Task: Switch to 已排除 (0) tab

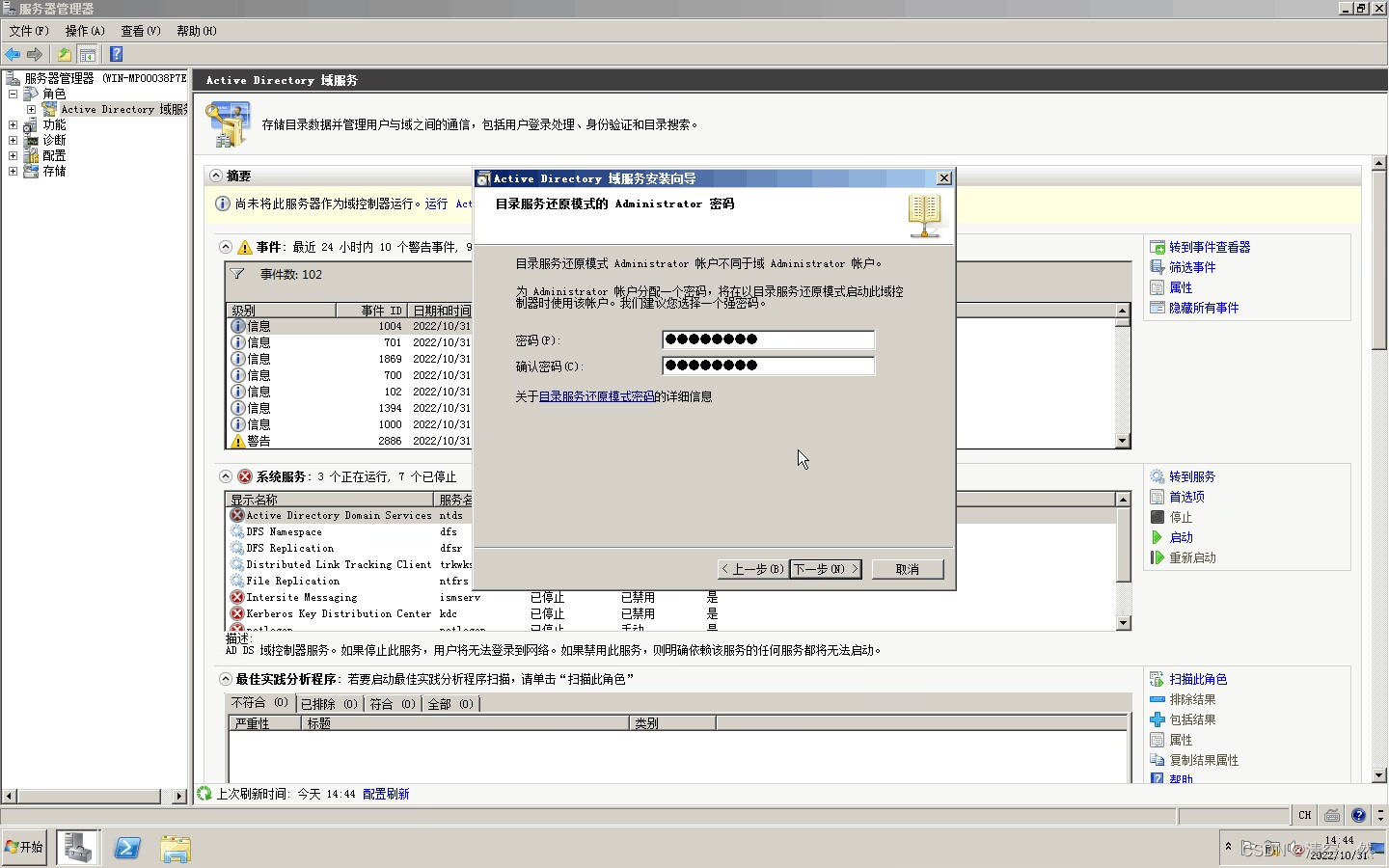Action: (x=329, y=704)
